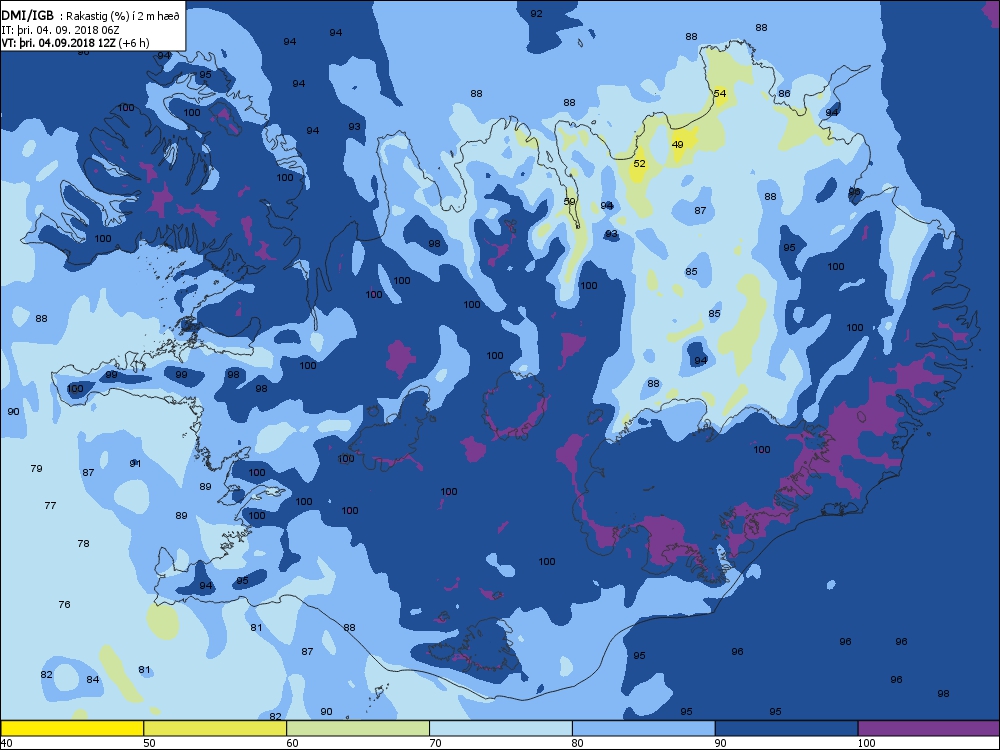This screenshot has height=750, width=1000.
Task: Click the humidity value 76 over the sea
Action: click(64, 604)
